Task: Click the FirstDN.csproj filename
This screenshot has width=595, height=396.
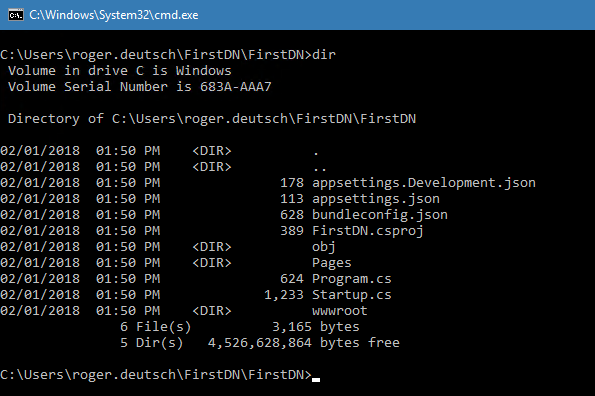Action: point(368,231)
